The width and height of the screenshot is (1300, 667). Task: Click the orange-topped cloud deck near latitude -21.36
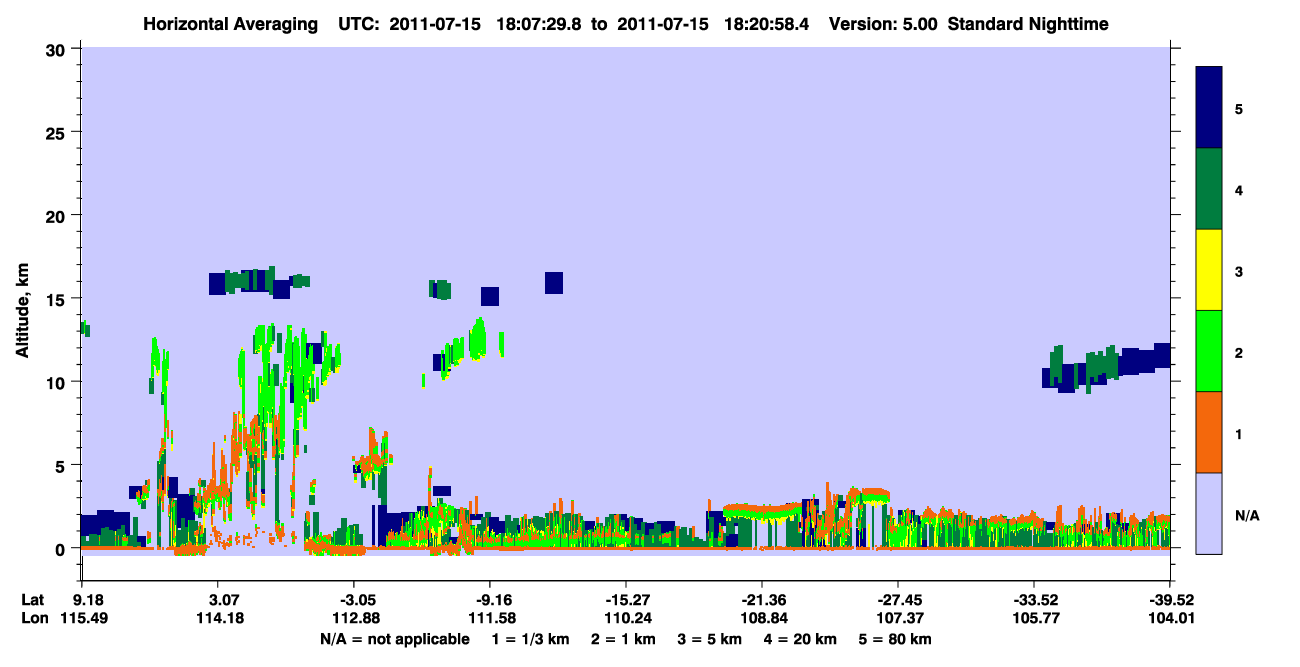(x=762, y=511)
